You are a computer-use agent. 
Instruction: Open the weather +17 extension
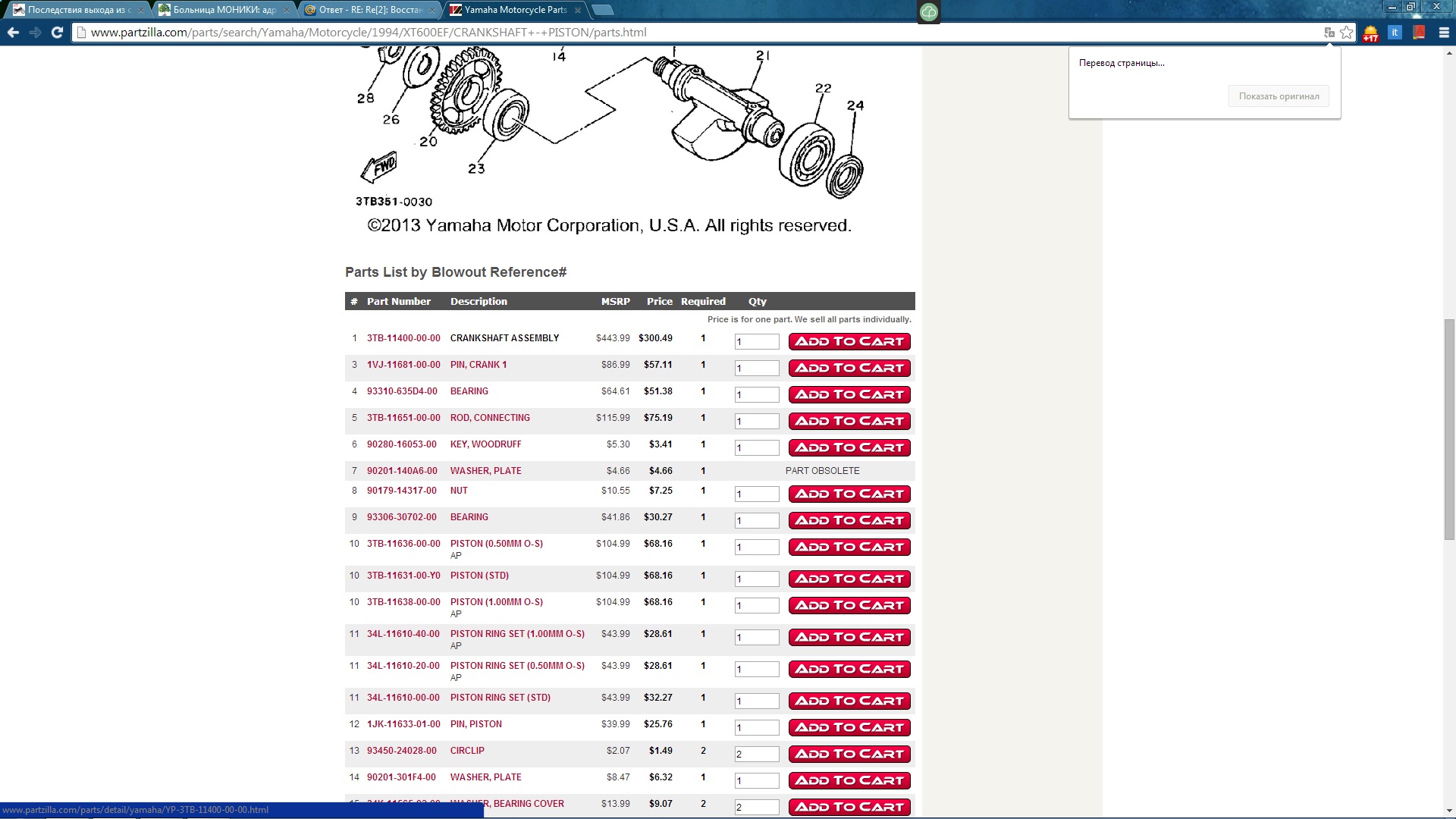tap(1370, 33)
